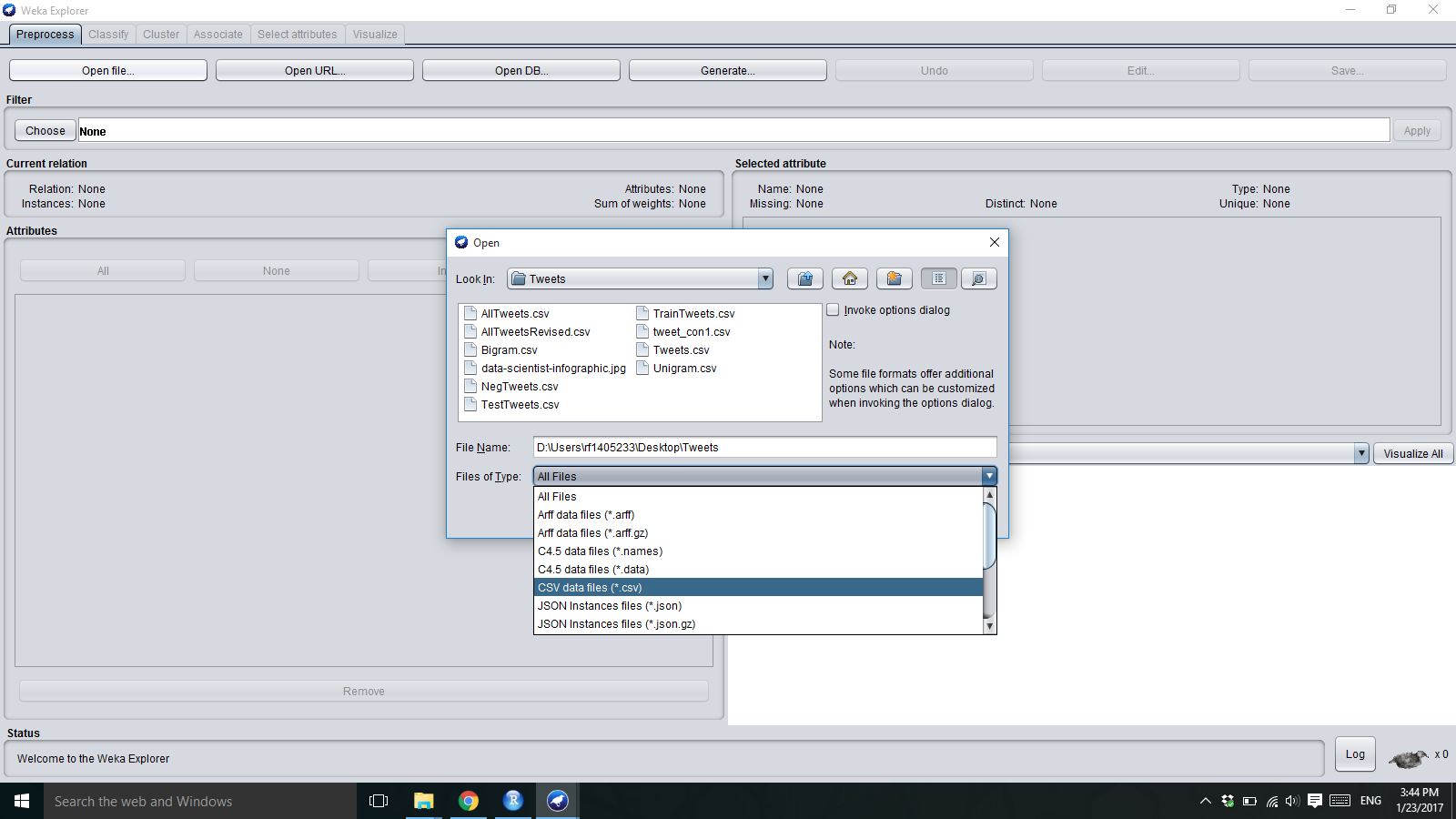Viewport: 1456px width, 819px height.
Task: Click ENG language indicator in tray
Action: (x=1370, y=801)
